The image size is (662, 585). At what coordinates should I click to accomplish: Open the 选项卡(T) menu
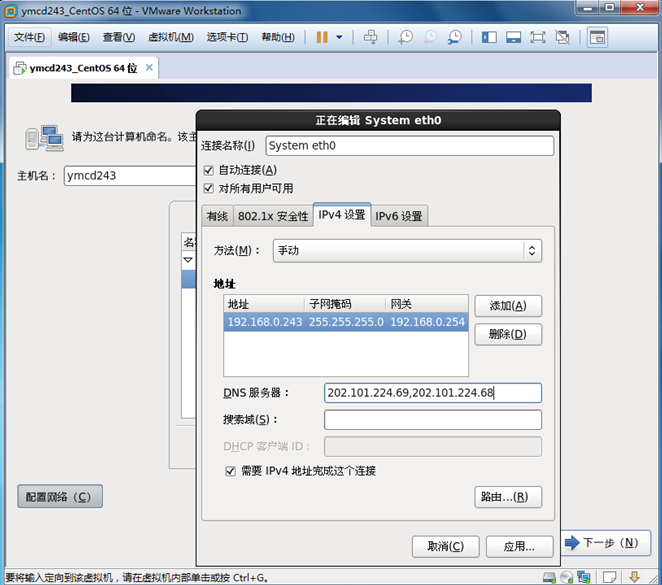coord(227,37)
